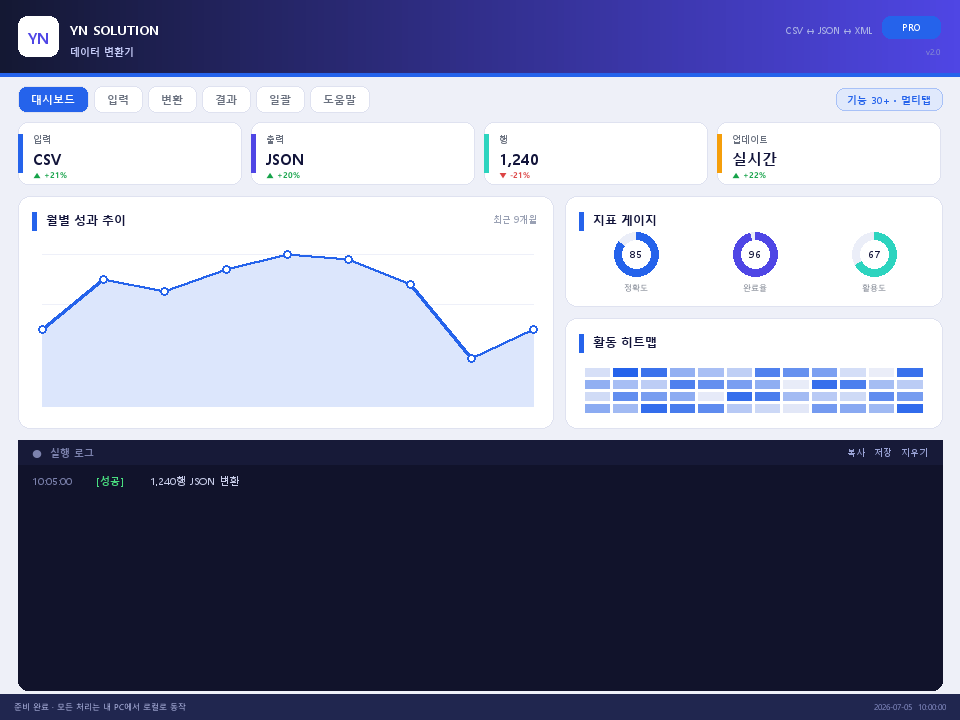
Task: Click the peak data point on the chart
Action: click(287, 254)
